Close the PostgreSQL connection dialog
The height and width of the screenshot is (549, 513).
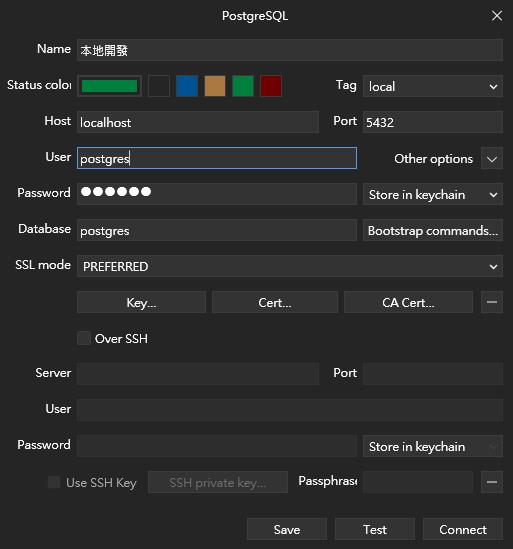tap(497, 16)
